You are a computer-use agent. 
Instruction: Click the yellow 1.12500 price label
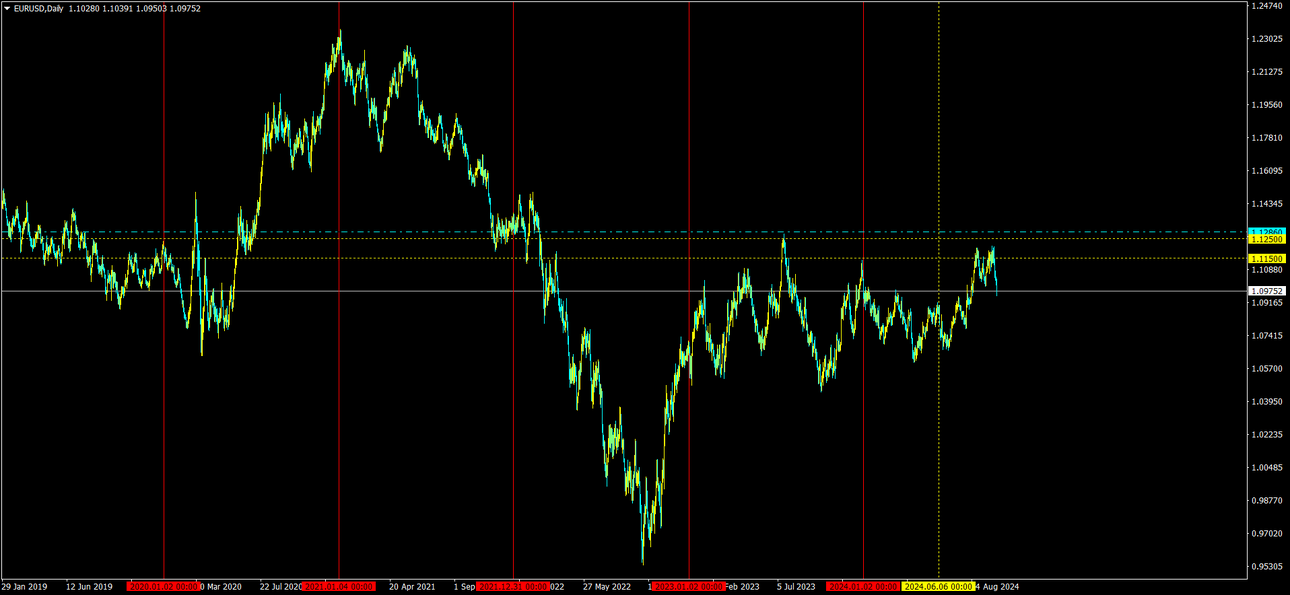[1266, 240]
